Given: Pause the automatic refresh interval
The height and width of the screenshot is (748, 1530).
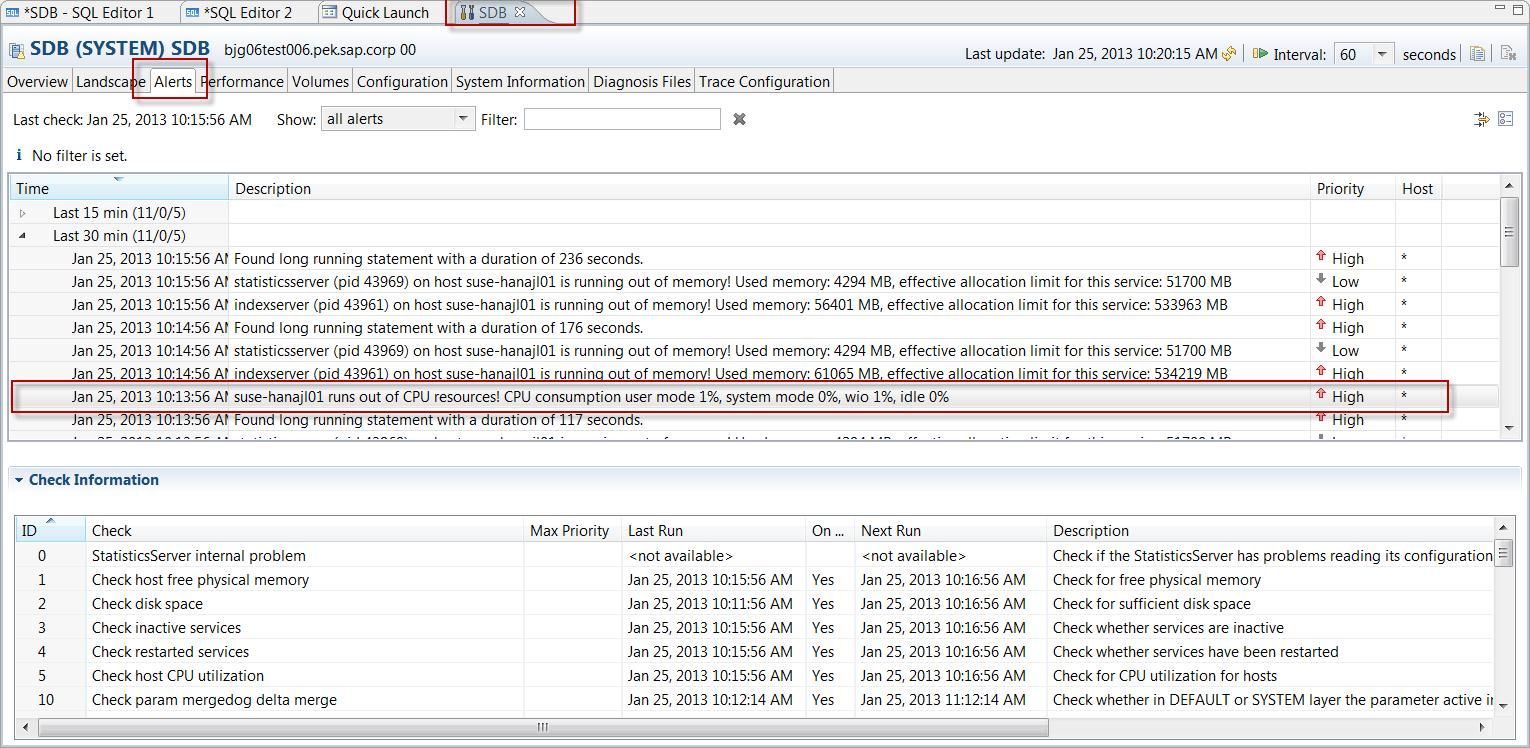Looking at the screenshot, I should point(1260,54).
